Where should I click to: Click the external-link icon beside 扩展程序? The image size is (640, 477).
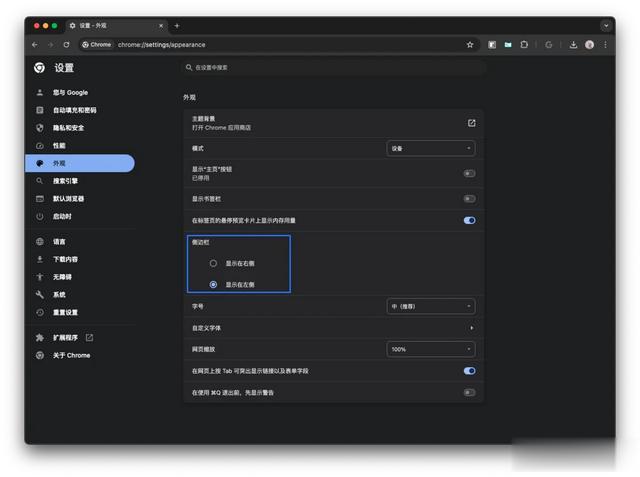[89, 337]
